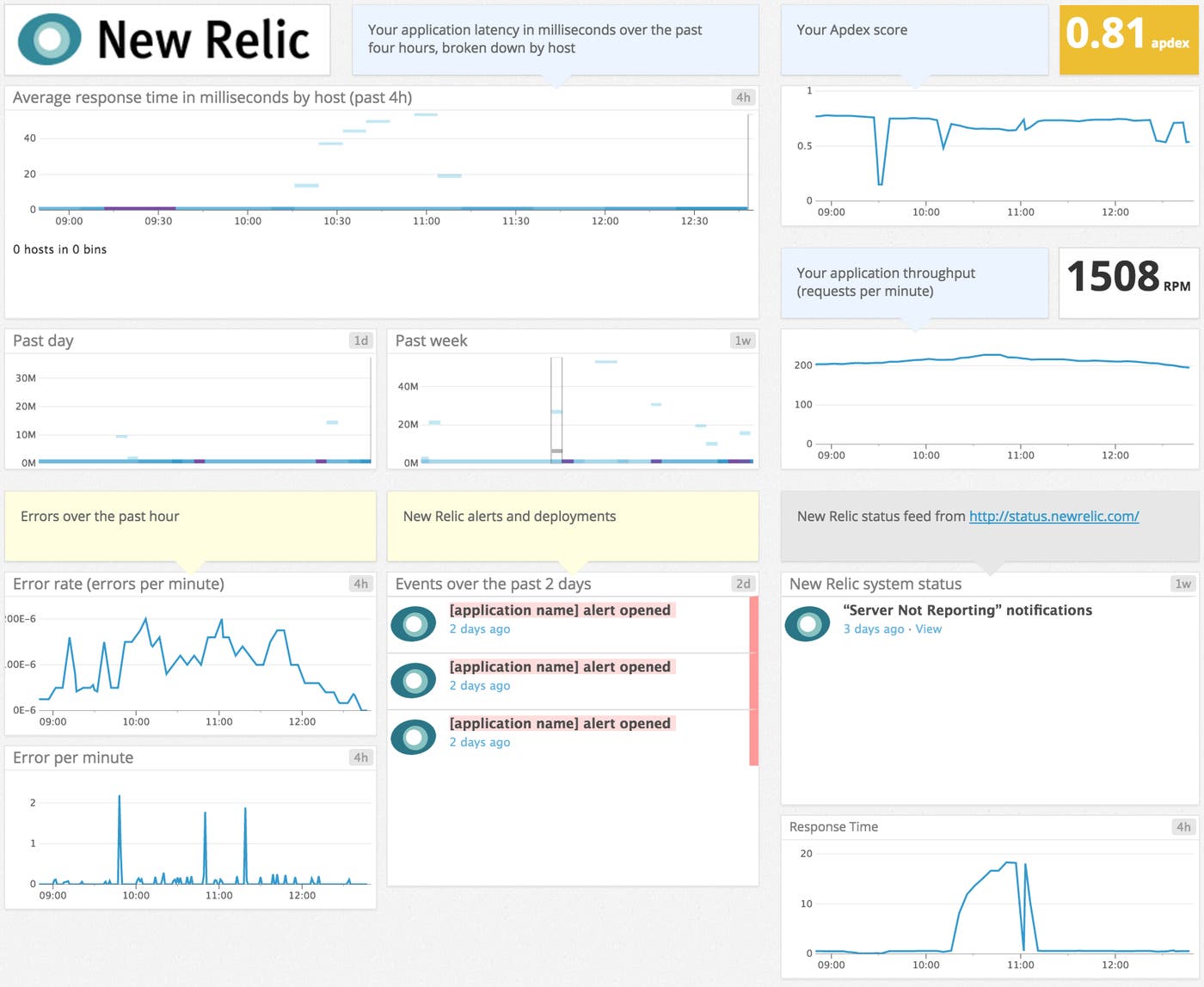This screenshot has width=1204, height=987.
Task: Open the third '[application name] alert opened' event
Action: click(560, 723)
